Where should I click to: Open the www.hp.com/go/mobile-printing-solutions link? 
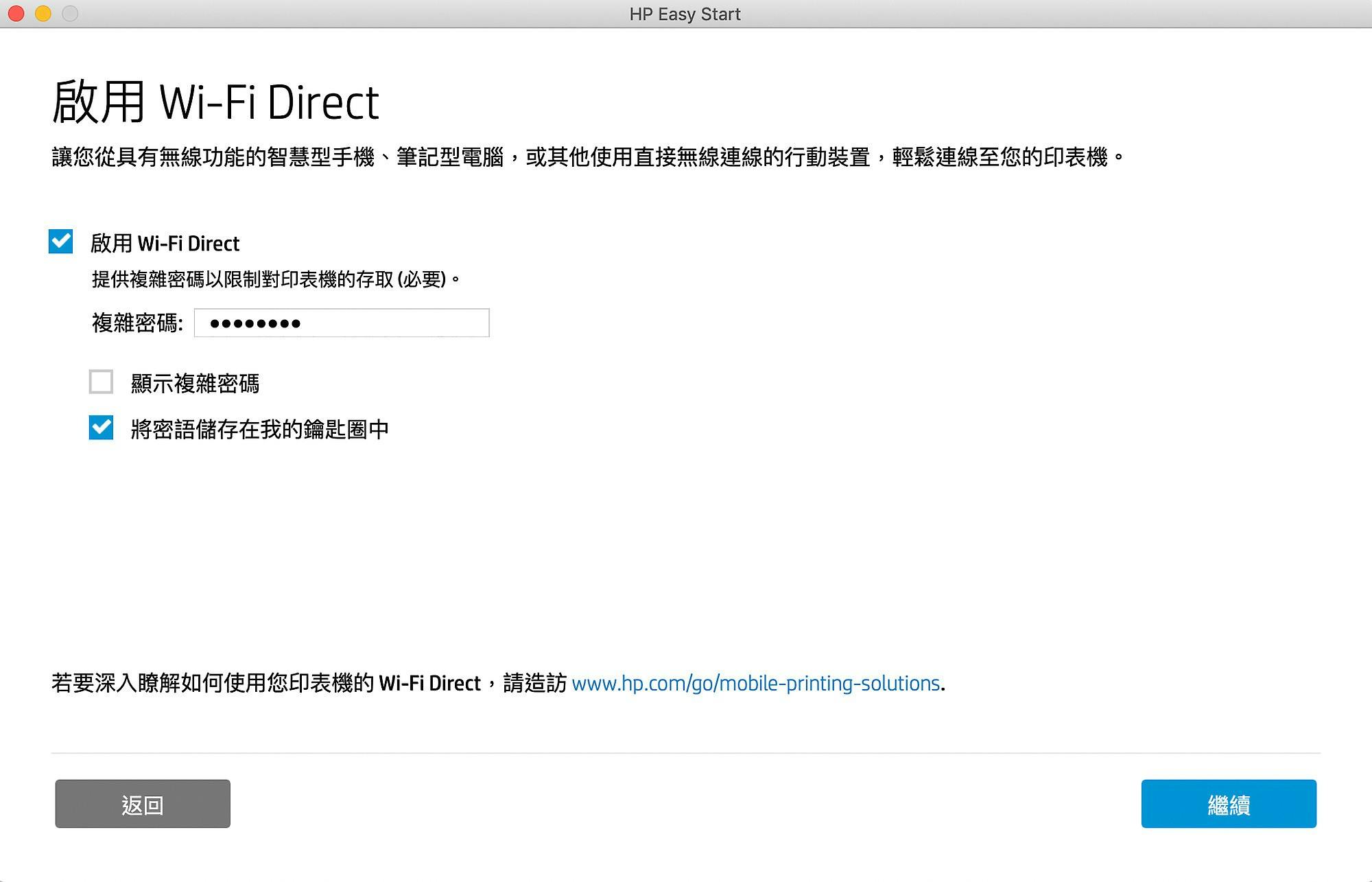click(x=755, y=683)
